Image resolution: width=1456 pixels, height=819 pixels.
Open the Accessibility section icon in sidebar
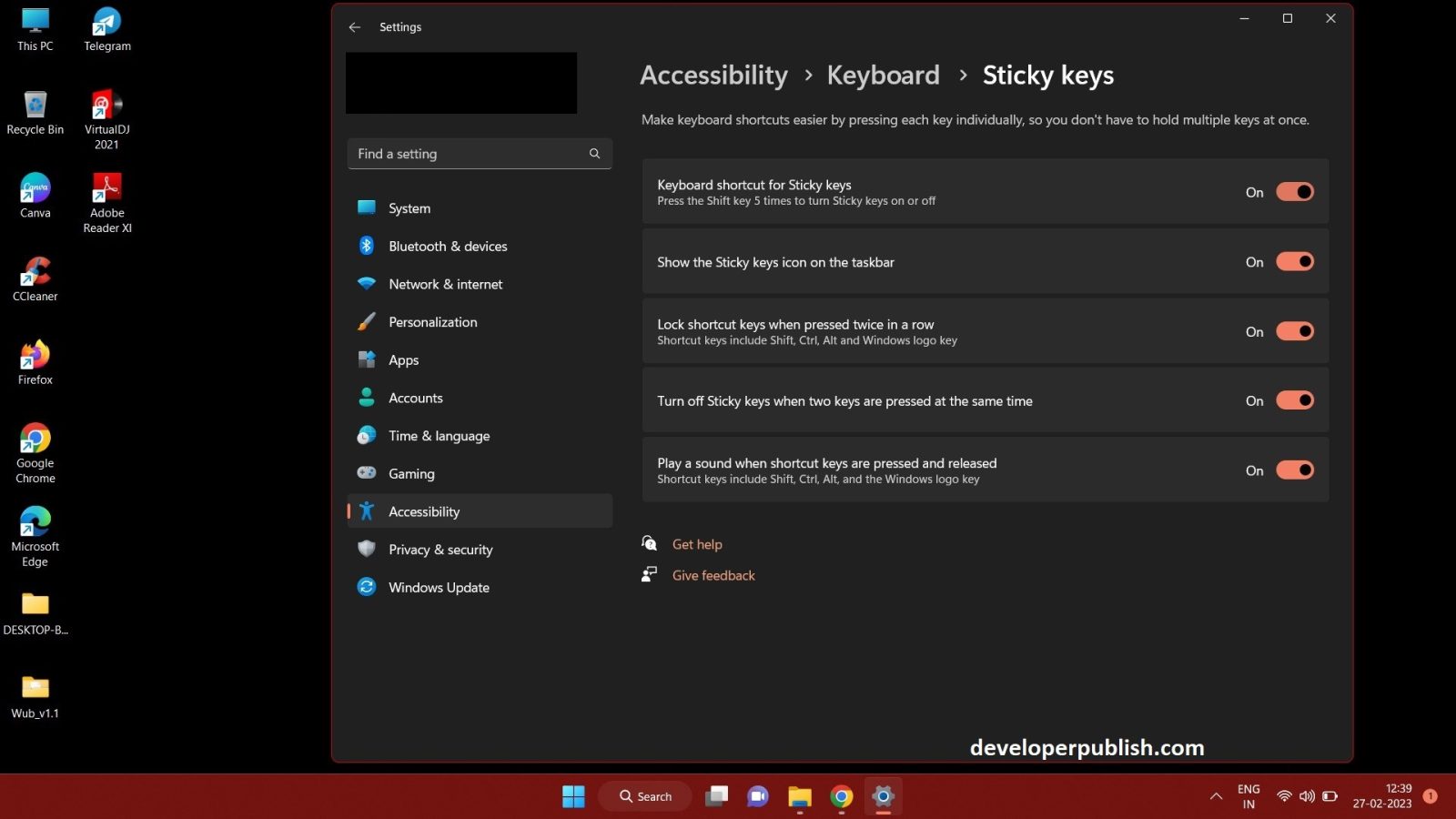coord(367,511)
